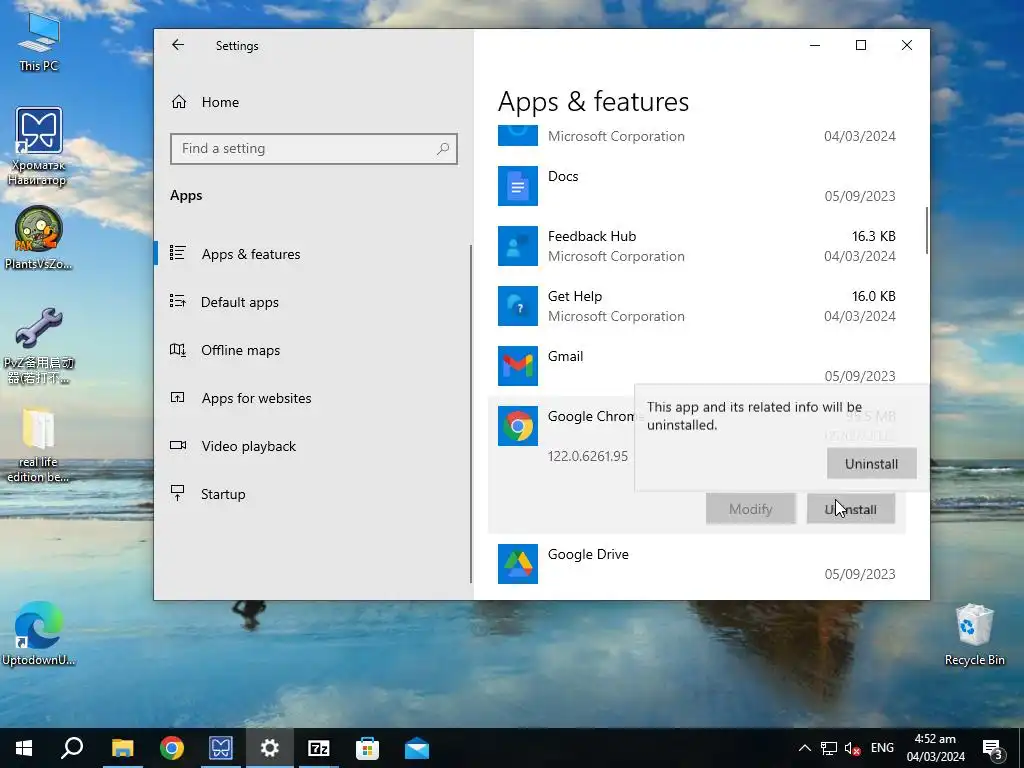Open taskbar Search magnifier
The height and width of the screenshot is (768, 1024).
(x=72, y=748)
